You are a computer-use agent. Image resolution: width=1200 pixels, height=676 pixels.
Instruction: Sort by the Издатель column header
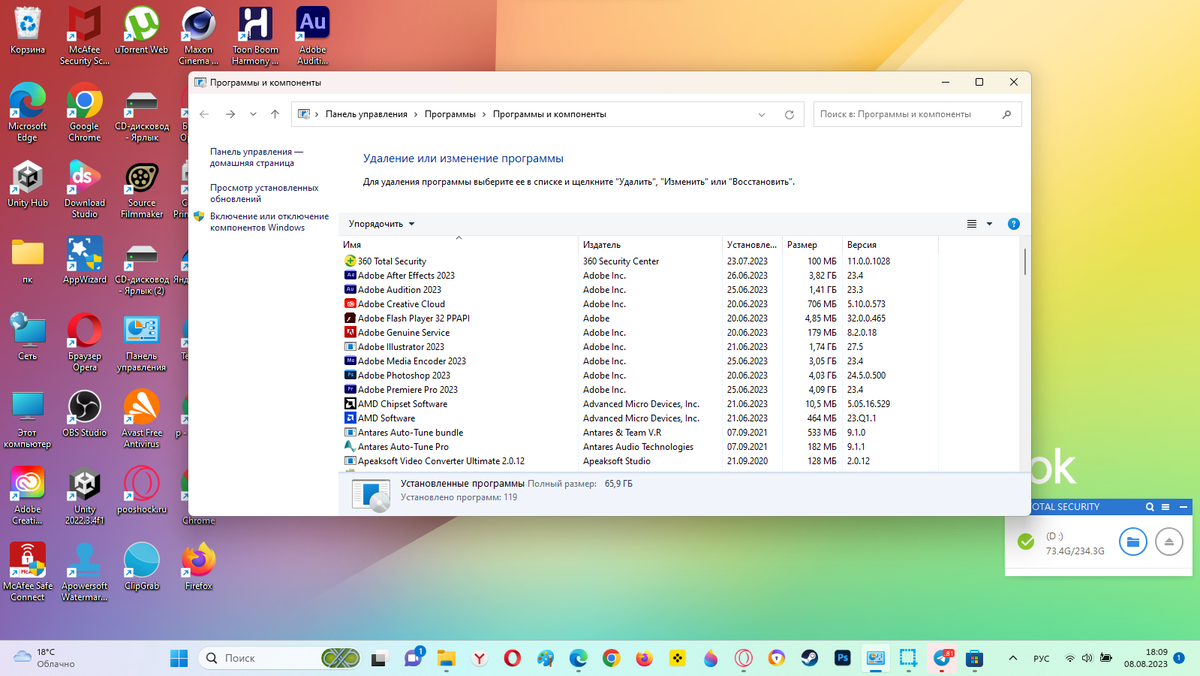click(650, 245)
